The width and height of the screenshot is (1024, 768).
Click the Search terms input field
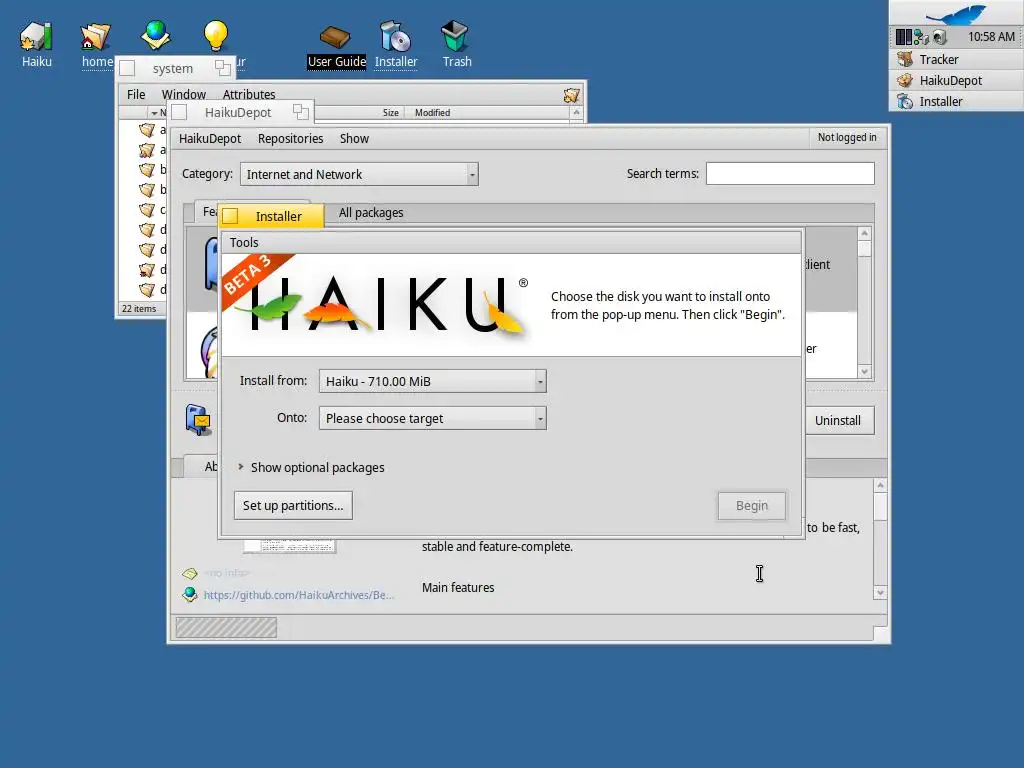790,174
